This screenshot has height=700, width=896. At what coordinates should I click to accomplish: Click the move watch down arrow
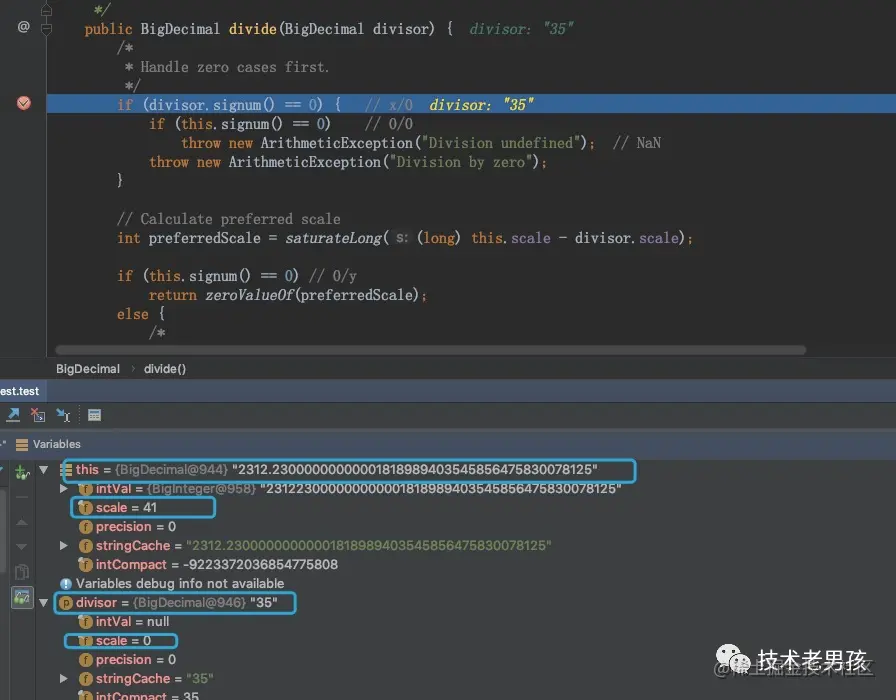tap(22, 547)
